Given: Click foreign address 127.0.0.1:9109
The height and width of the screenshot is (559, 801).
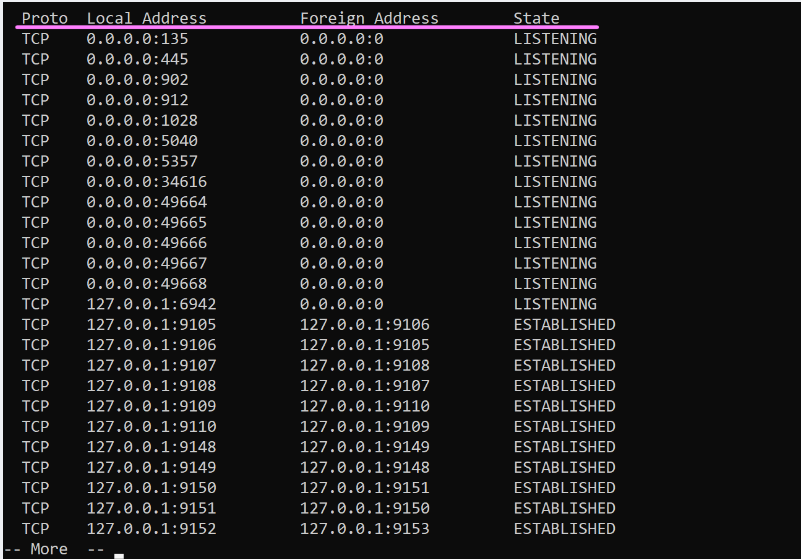Looking at the screenshot, I should [x=365, y=427].
